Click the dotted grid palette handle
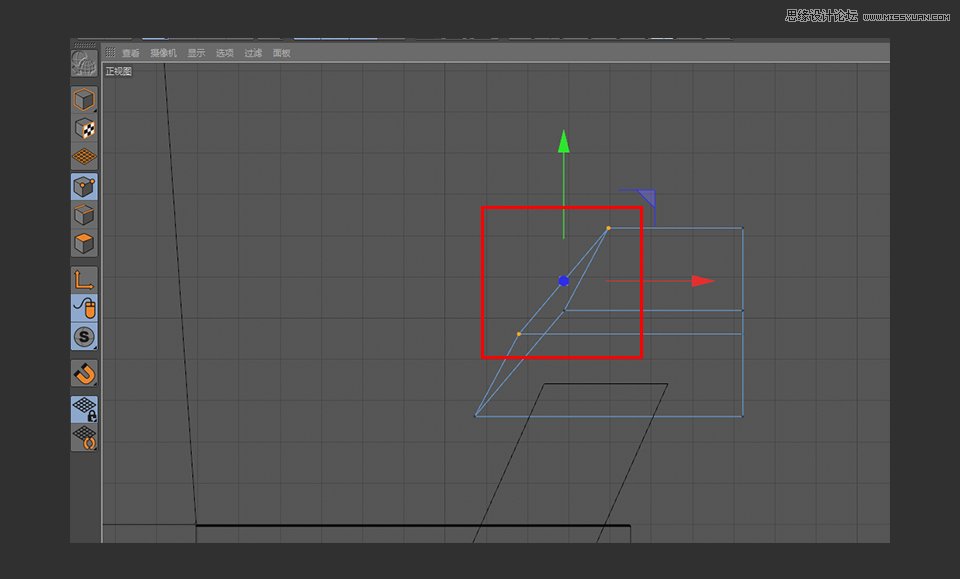Viewport: 960px width, 579px height. click(x=111, y=52)
